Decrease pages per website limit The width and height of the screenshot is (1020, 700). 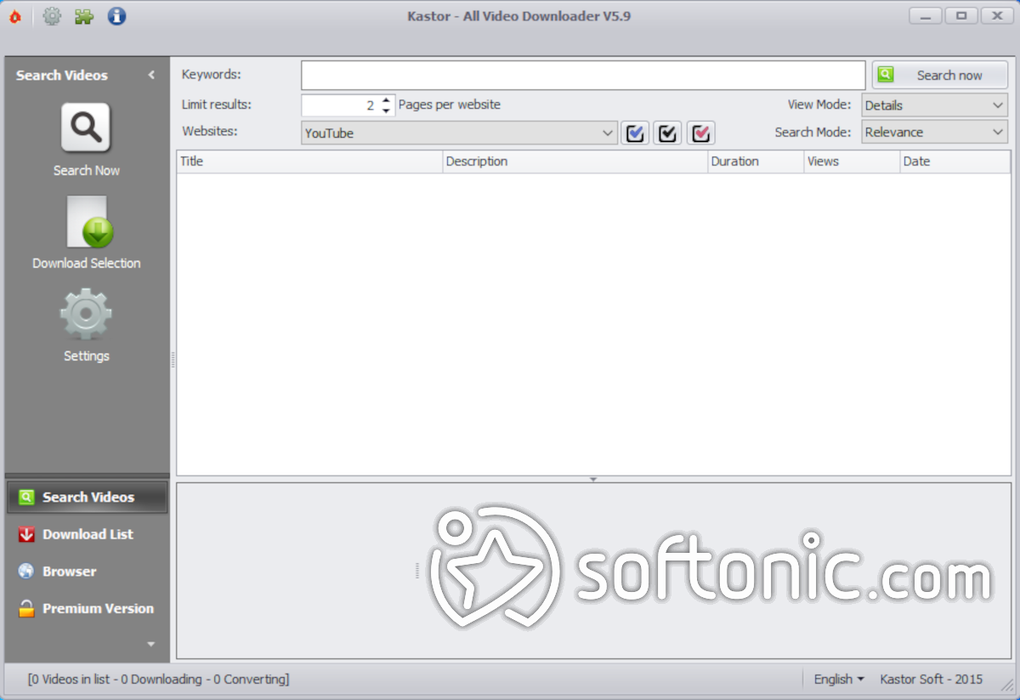tap(386, 110)
